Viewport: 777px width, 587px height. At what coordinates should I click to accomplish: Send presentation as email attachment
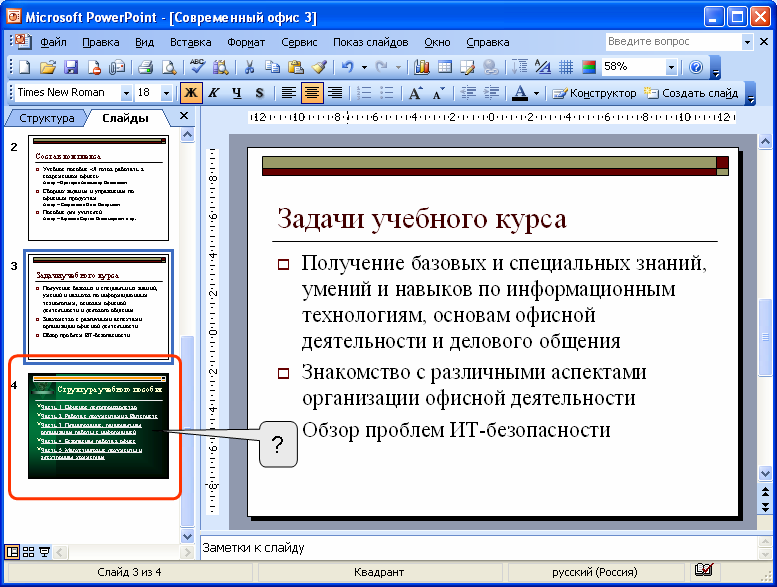[x=117, y=67]
